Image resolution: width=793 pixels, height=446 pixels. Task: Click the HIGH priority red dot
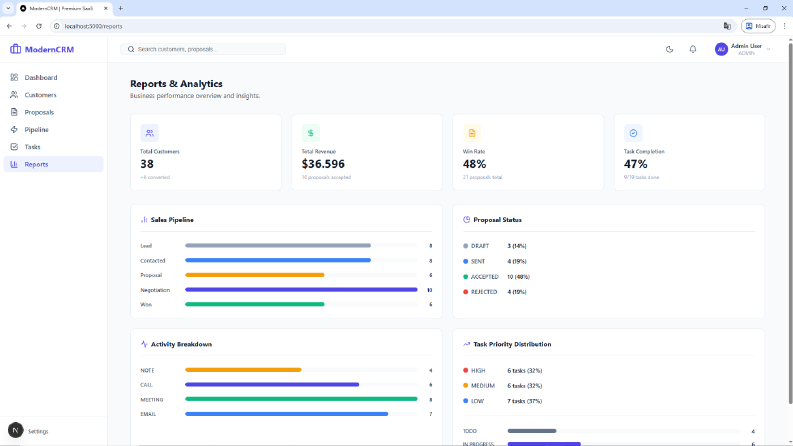(465, 370)
